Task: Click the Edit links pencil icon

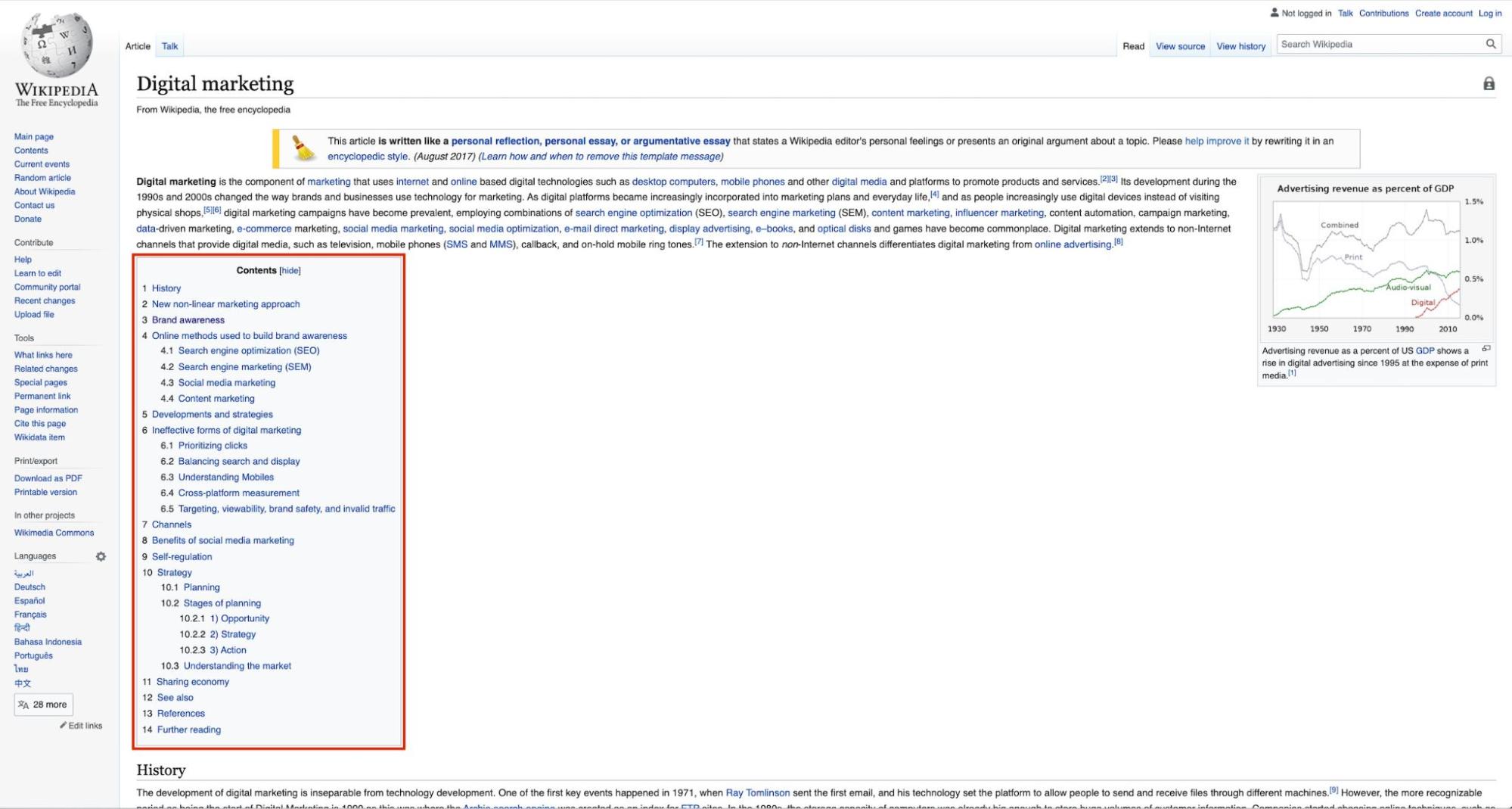Action: (64, 726)
